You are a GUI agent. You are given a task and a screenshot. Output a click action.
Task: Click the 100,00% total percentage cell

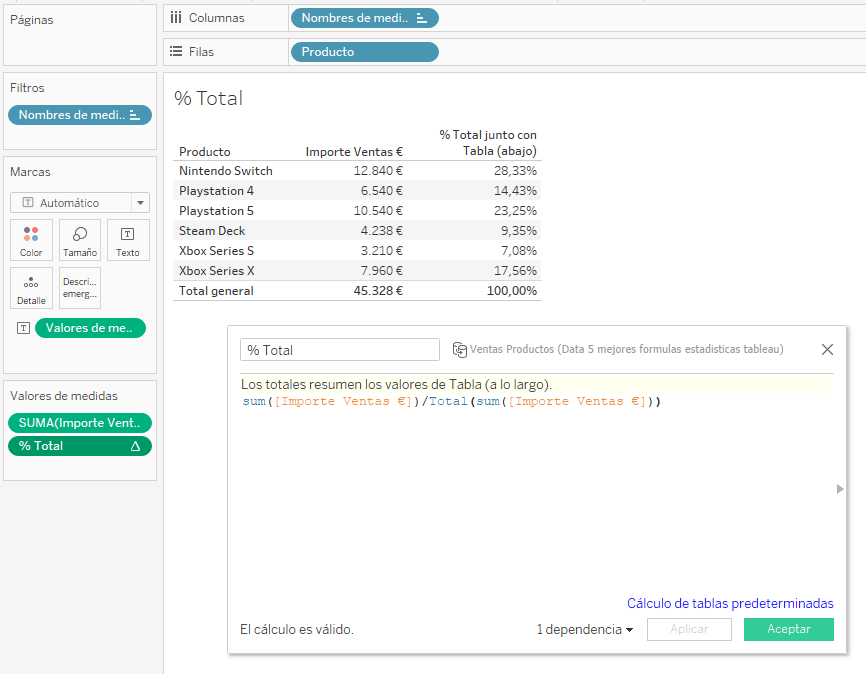pos(511,291)
